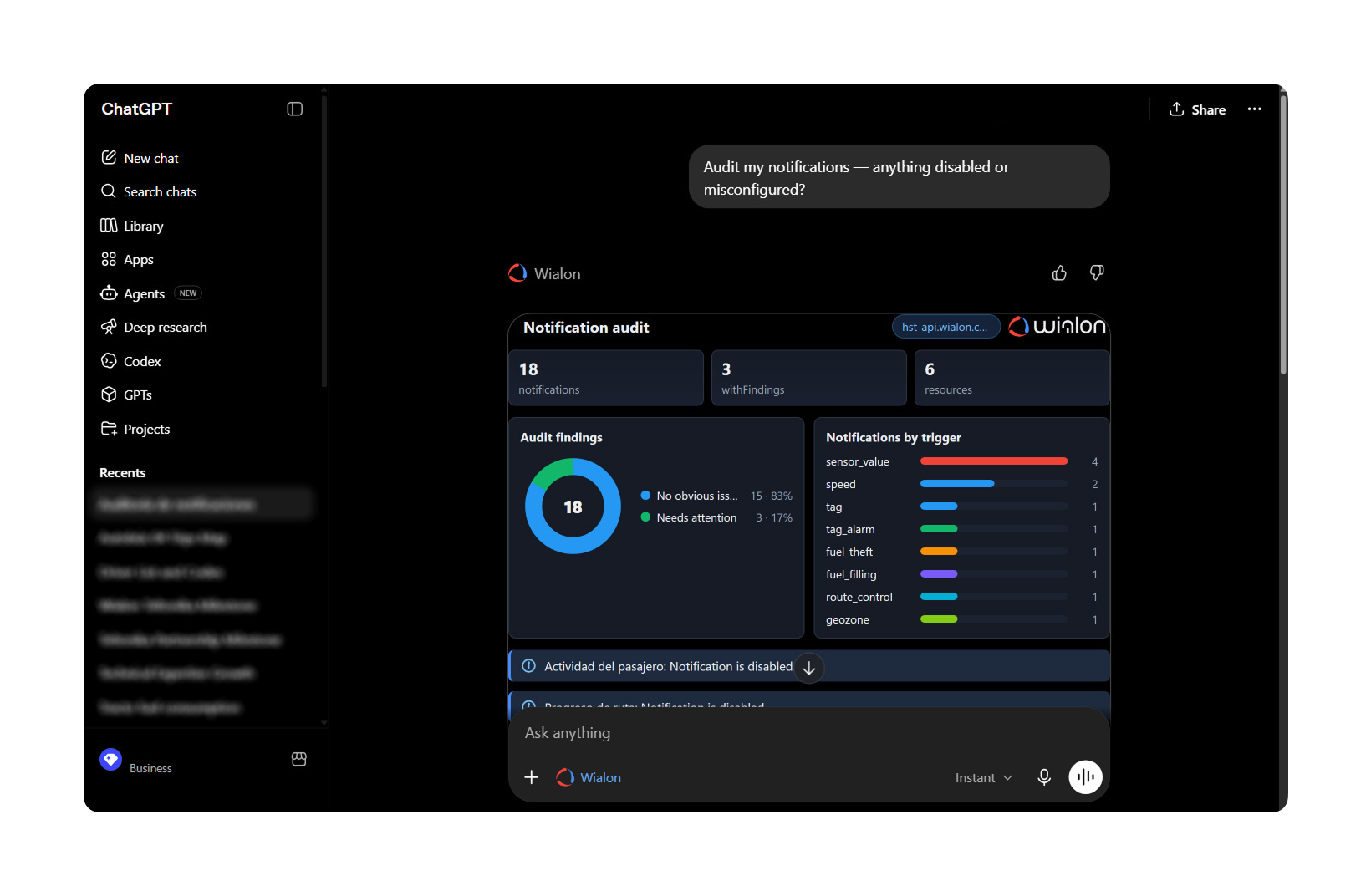Open the Instant model dropdown

(983, 777)
